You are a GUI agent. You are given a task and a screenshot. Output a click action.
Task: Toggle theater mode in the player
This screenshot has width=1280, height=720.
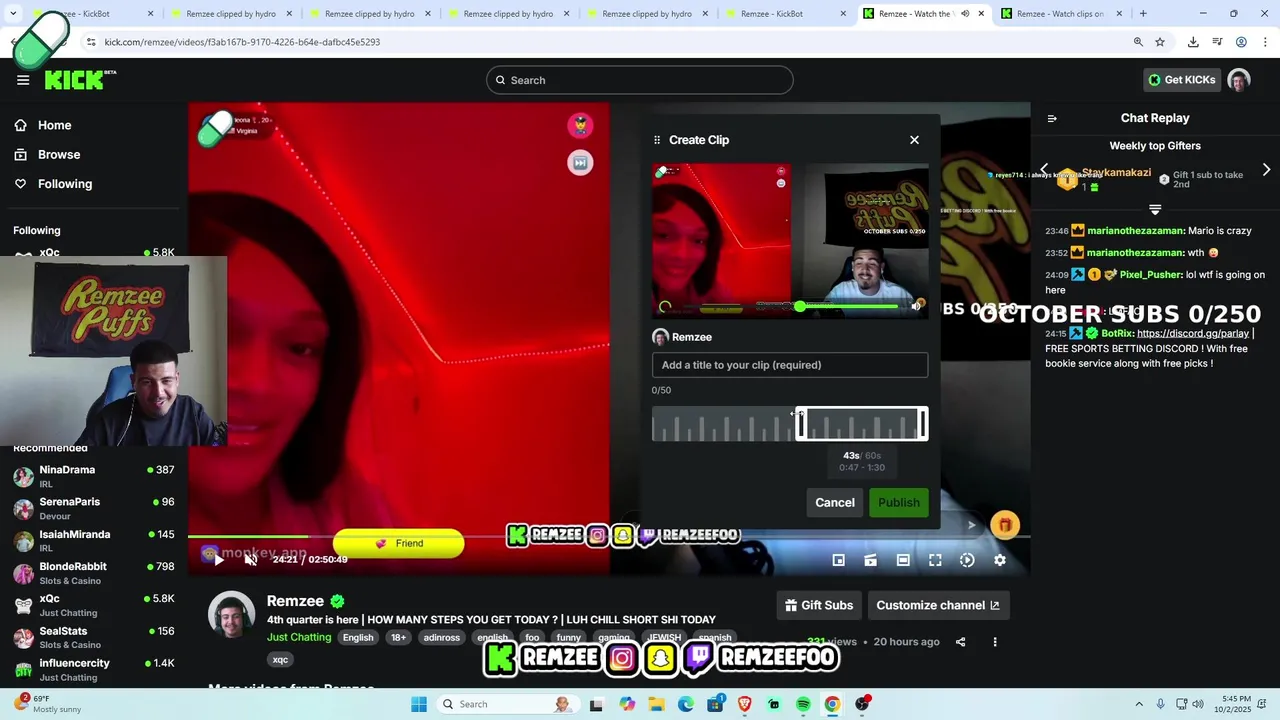tap(903, 560)
